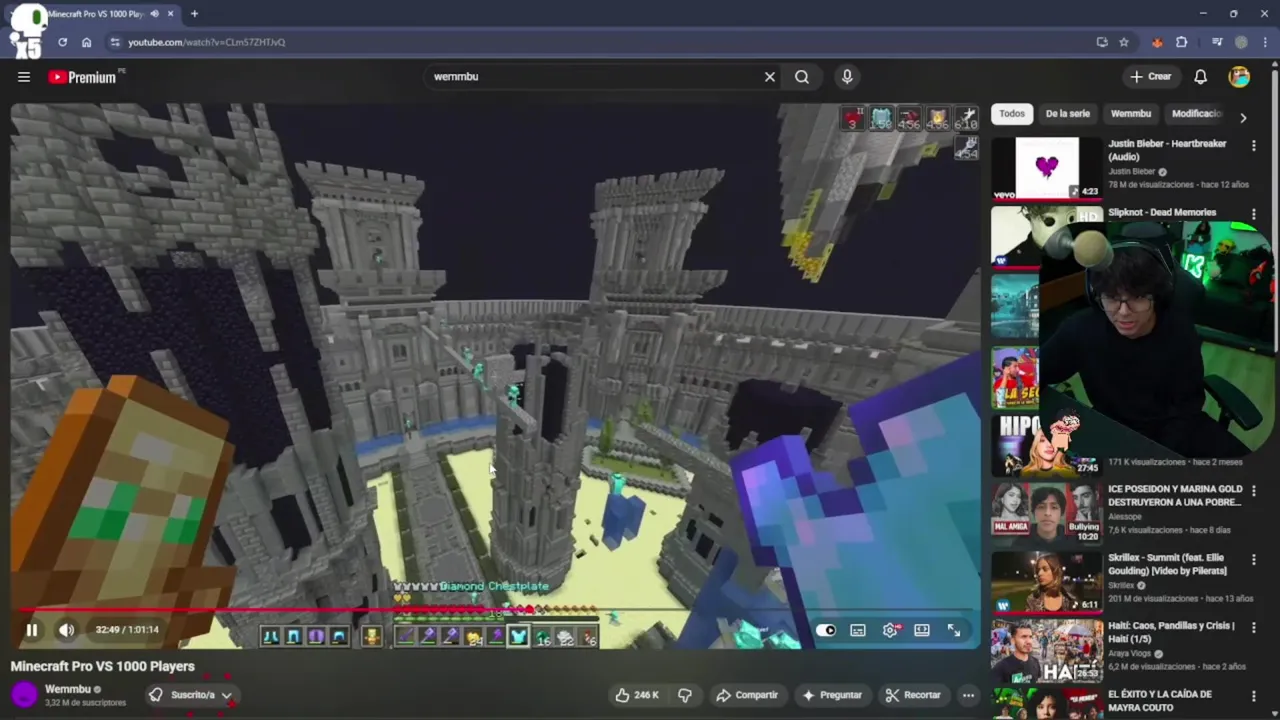Image resolution: width=1280 pixels, height=720 pixels.
Task: Show more filter chips with the right arrow
Action: pyautogui.click(x=1243, y=117)
